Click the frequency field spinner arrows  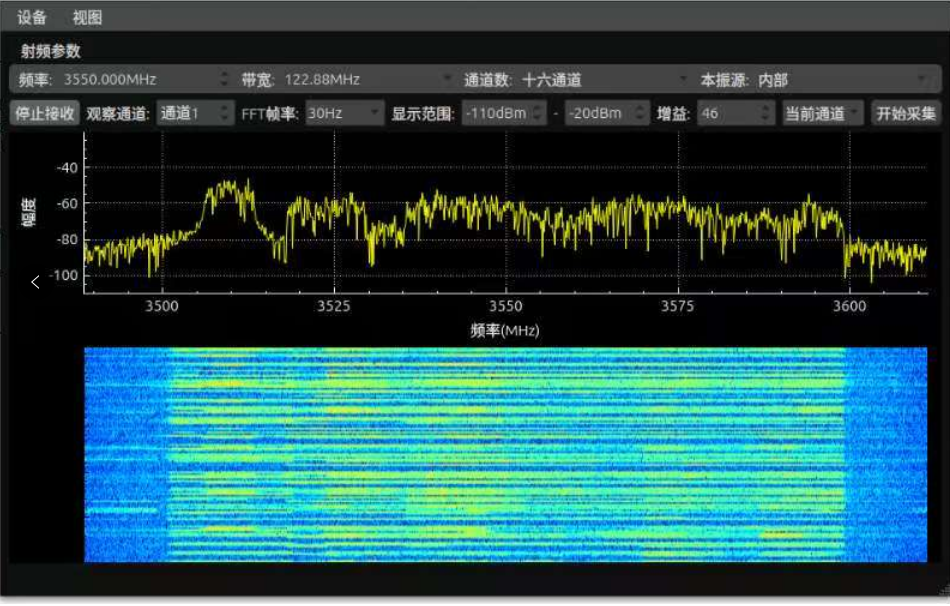point(224,79)
